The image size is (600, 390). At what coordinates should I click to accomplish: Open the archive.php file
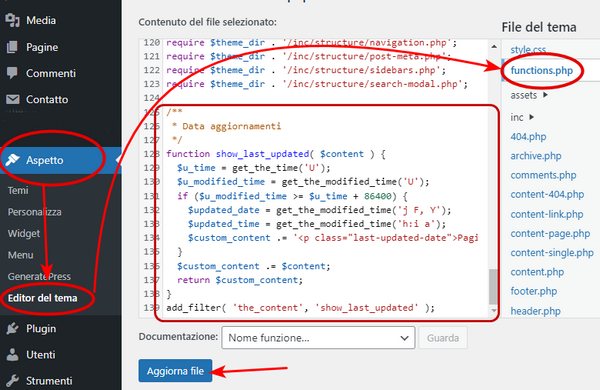pos(536,156)
